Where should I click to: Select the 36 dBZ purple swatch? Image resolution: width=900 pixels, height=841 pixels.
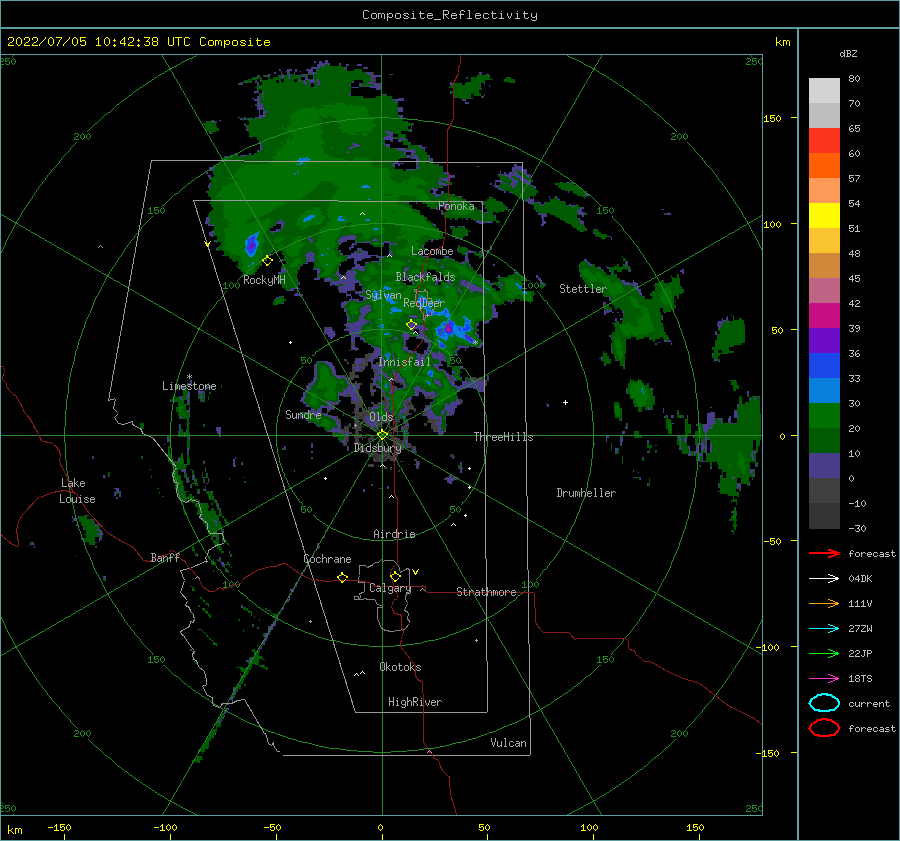824,340
